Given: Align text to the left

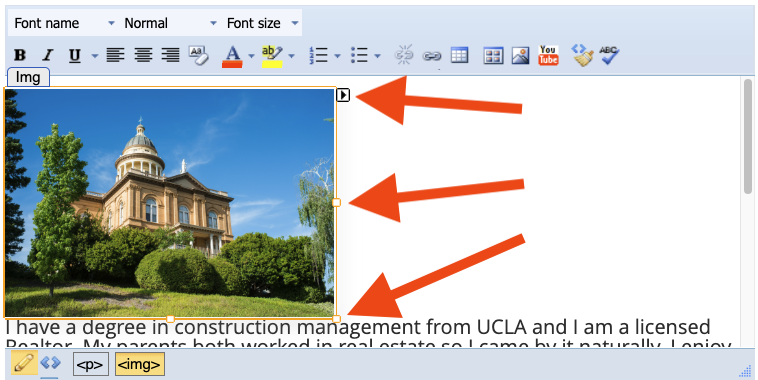Looking at the screenshot, I should pyautogui.click(x=116, y=55).
